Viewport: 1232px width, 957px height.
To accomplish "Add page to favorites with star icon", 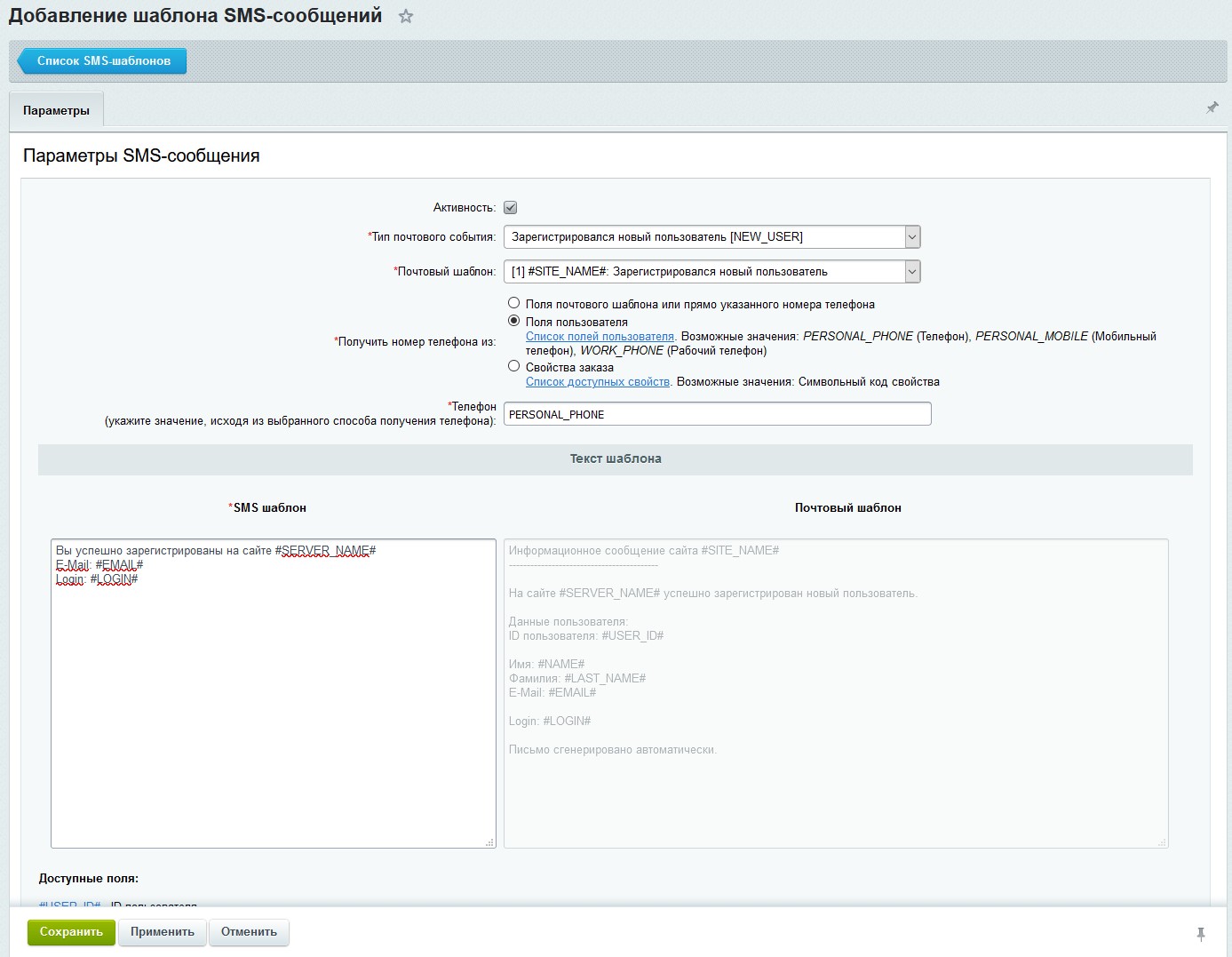I will (406, 17).
